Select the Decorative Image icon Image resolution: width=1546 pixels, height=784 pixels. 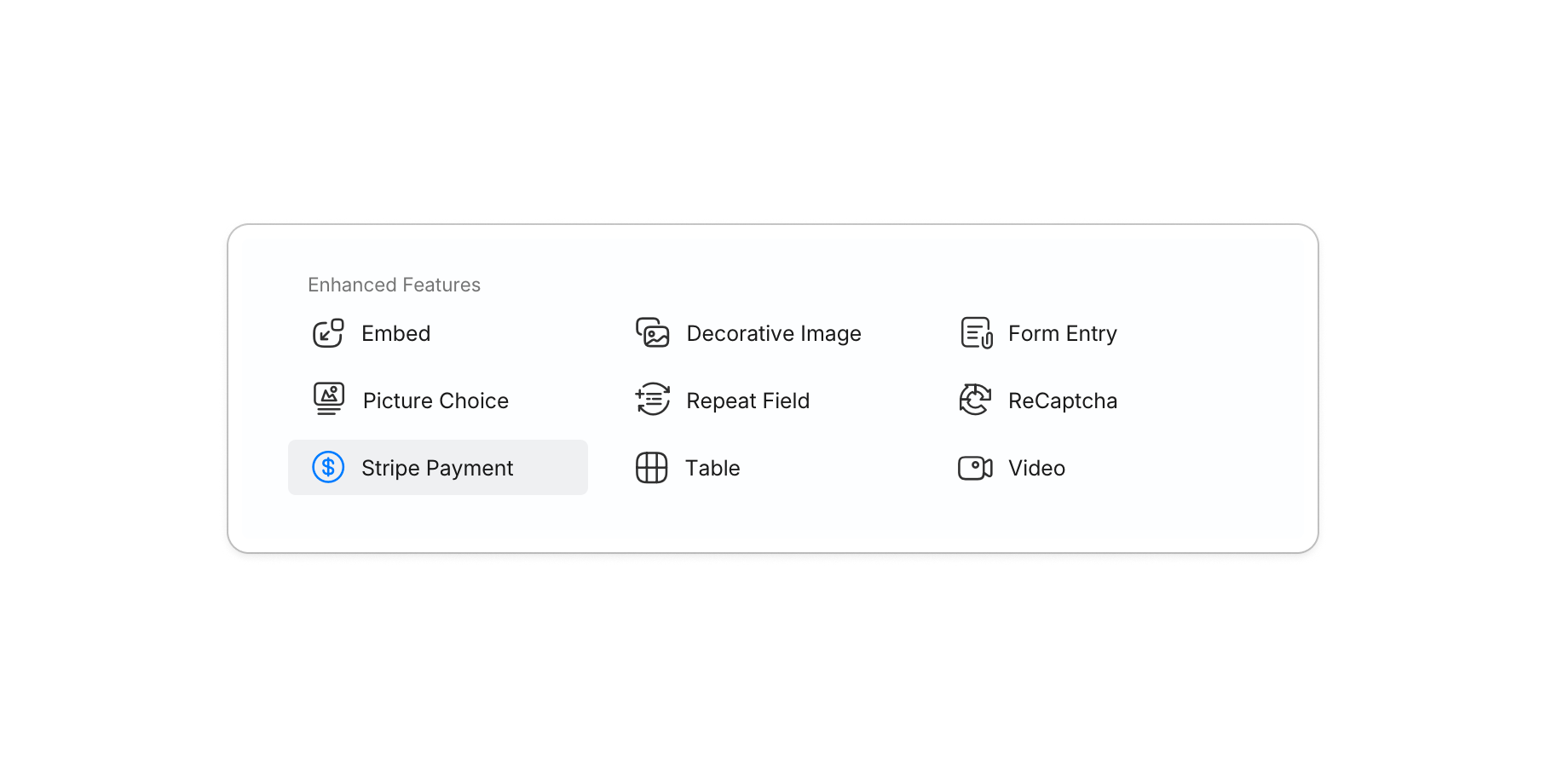point(651,333)
